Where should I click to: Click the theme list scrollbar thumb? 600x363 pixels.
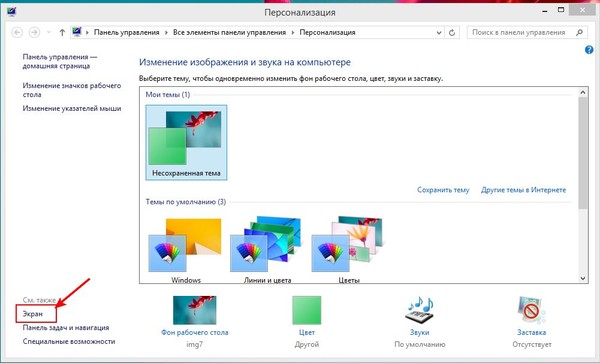point(583,153)
